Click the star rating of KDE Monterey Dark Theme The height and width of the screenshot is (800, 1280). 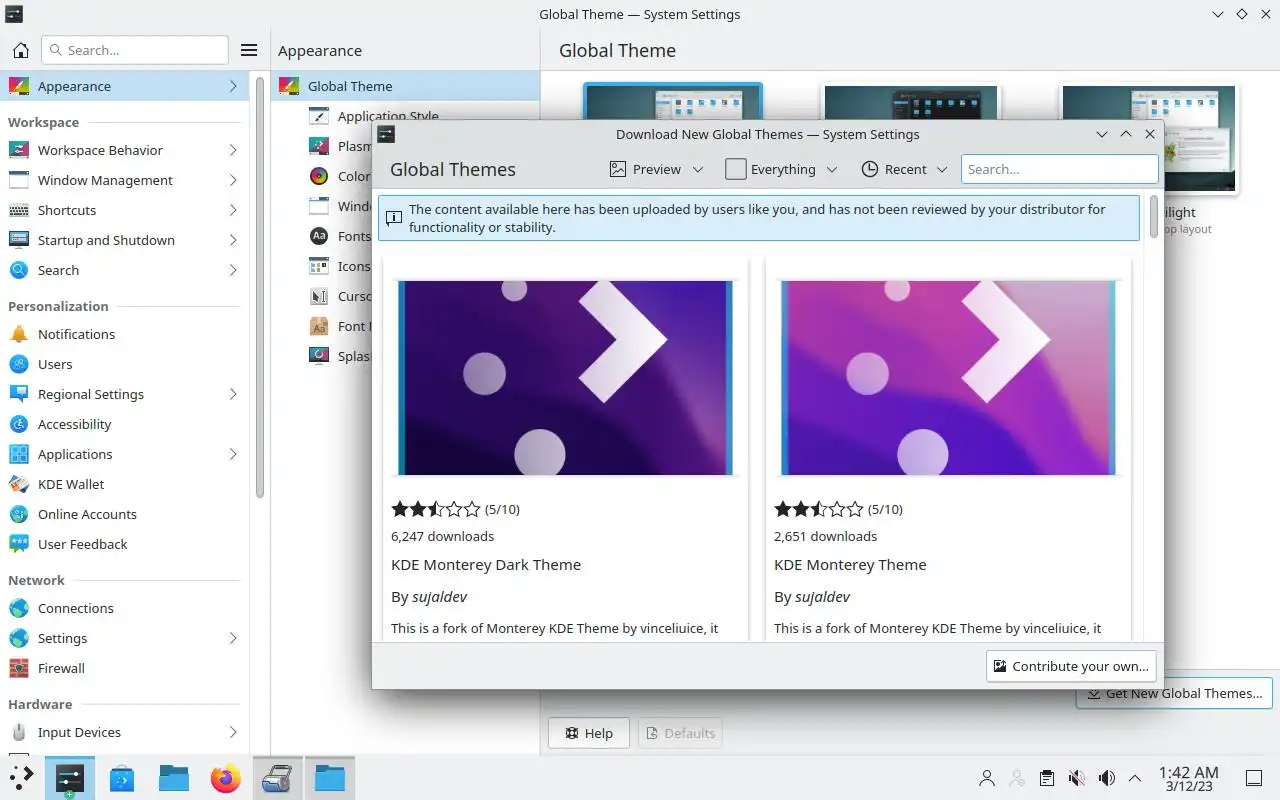click(x=436, y=509)
